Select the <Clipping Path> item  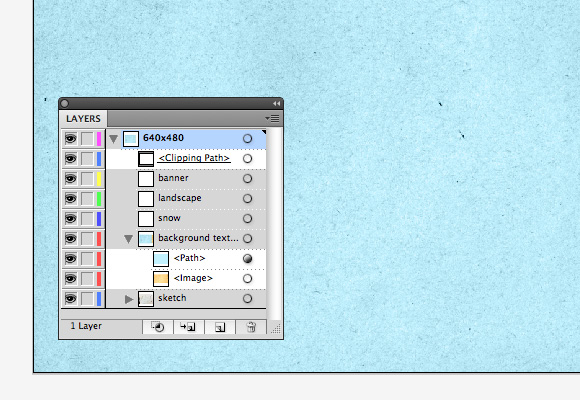pos(194,158)
